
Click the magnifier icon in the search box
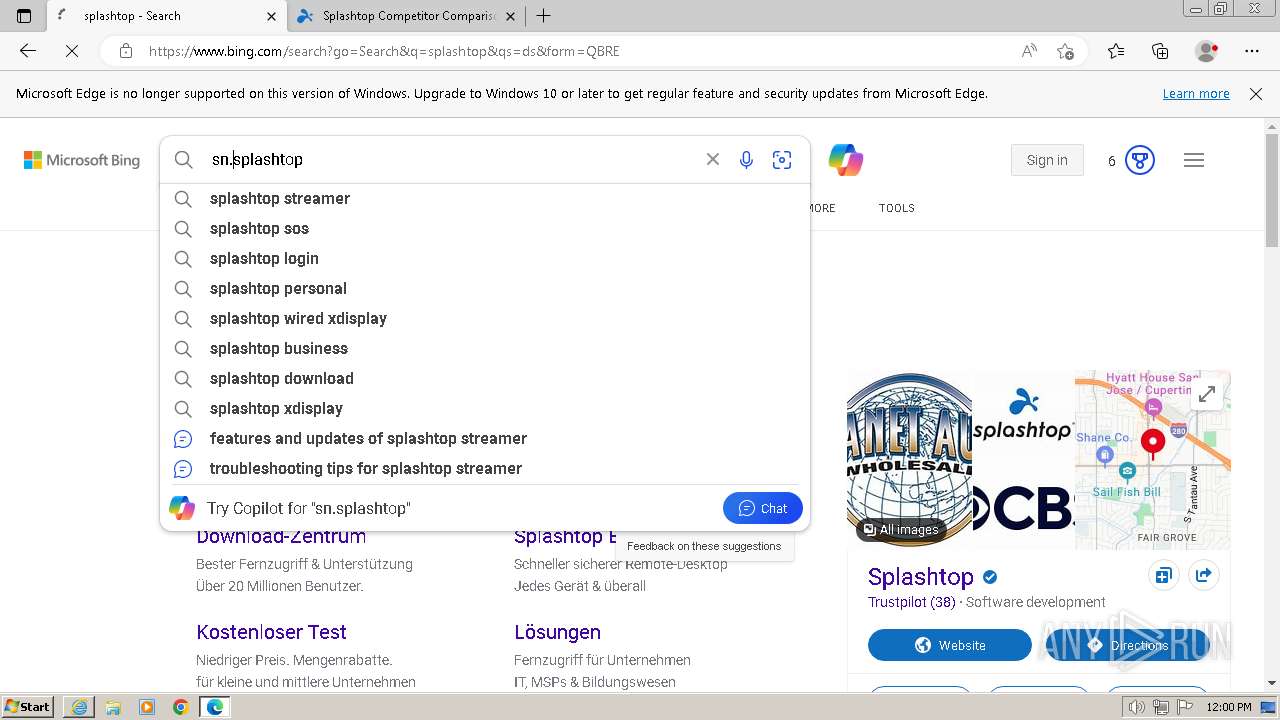coord(184,160)
